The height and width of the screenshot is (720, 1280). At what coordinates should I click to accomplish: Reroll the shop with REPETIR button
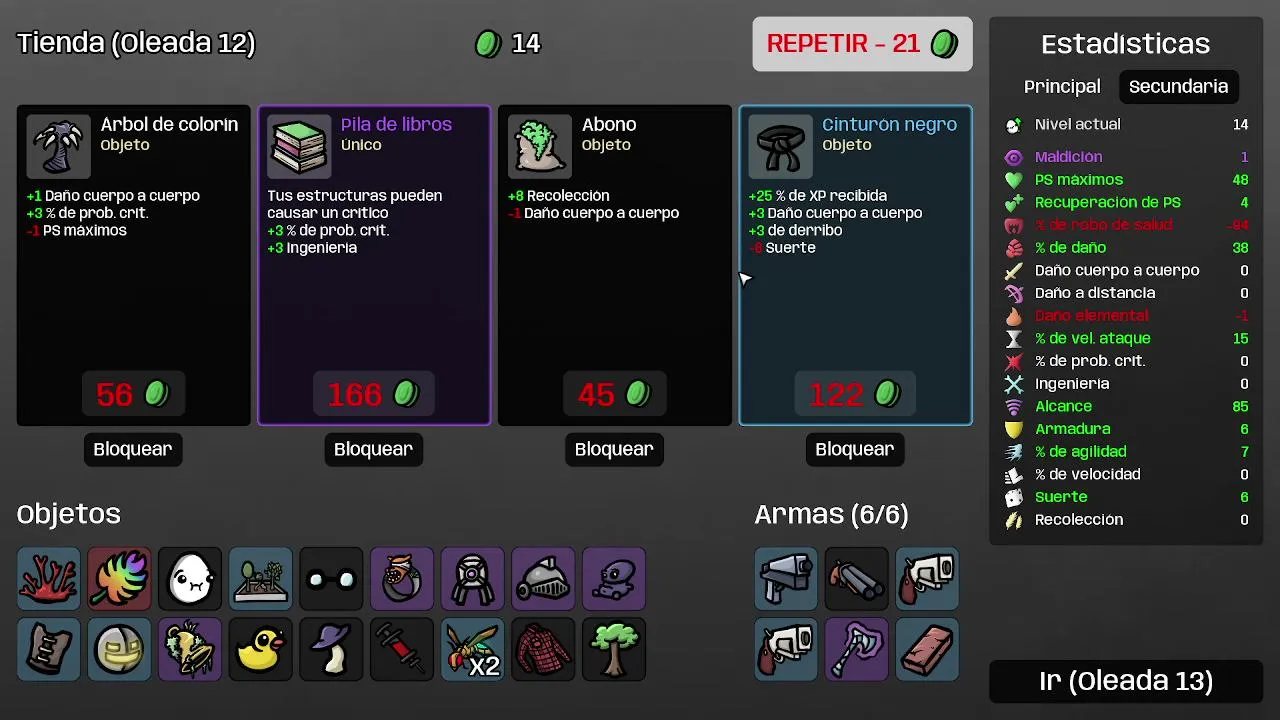coord(862,44)
